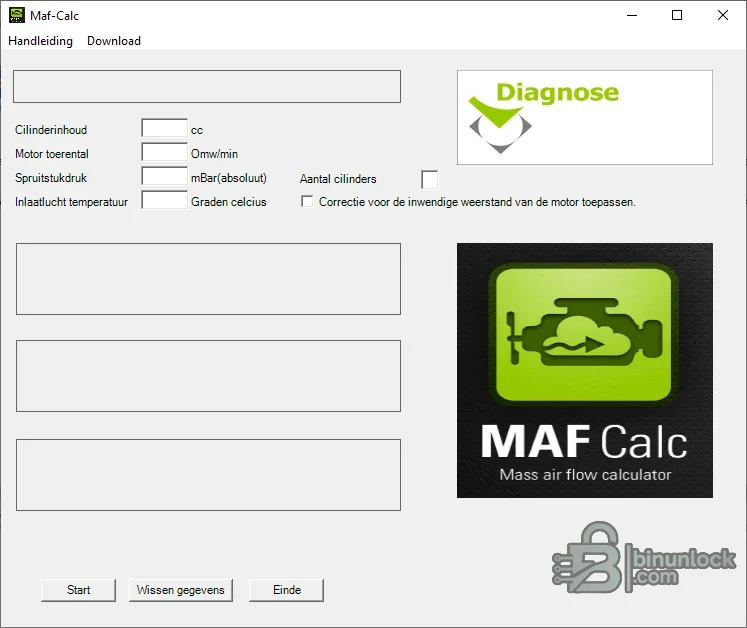Click the wide text box above Cilinderinhoud
747x628 pixels.
pyautogui.click(x=207, y=87)
